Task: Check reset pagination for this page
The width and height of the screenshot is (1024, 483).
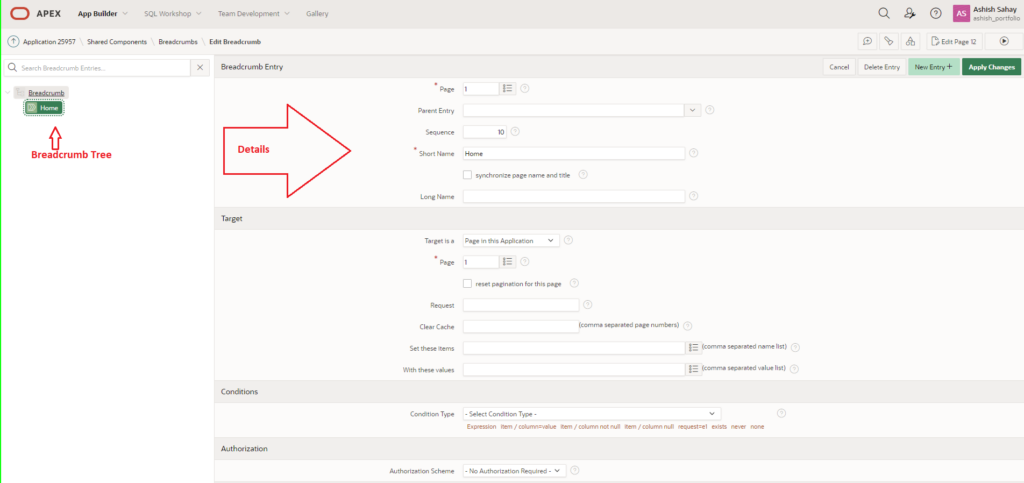Action: [468, 283]
